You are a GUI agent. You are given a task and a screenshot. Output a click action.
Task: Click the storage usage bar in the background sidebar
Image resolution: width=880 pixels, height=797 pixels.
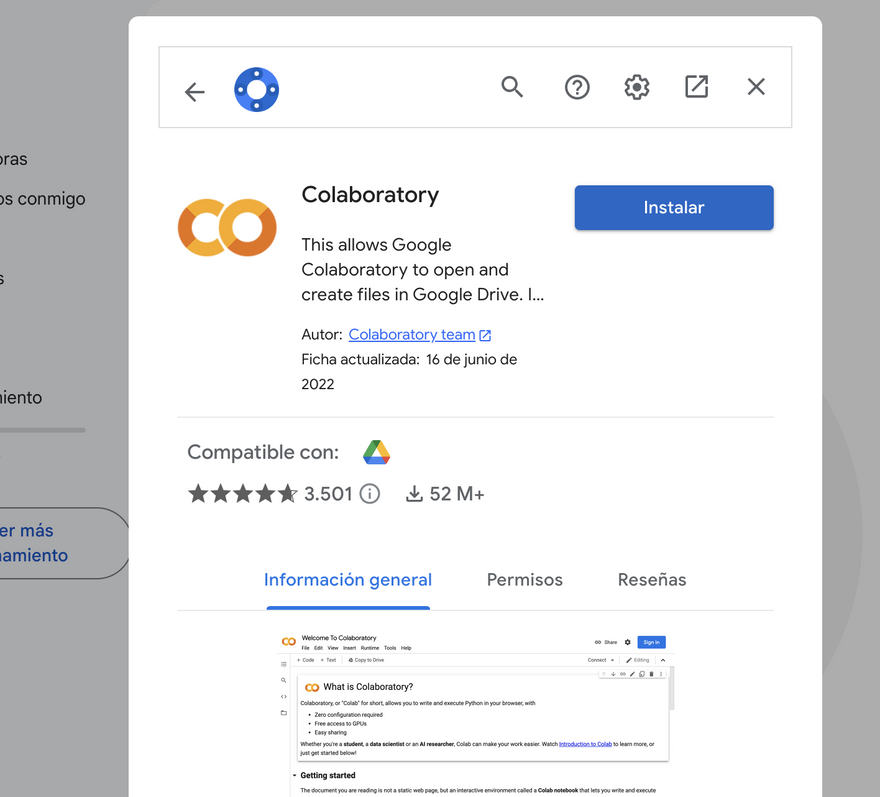point(43,430)
